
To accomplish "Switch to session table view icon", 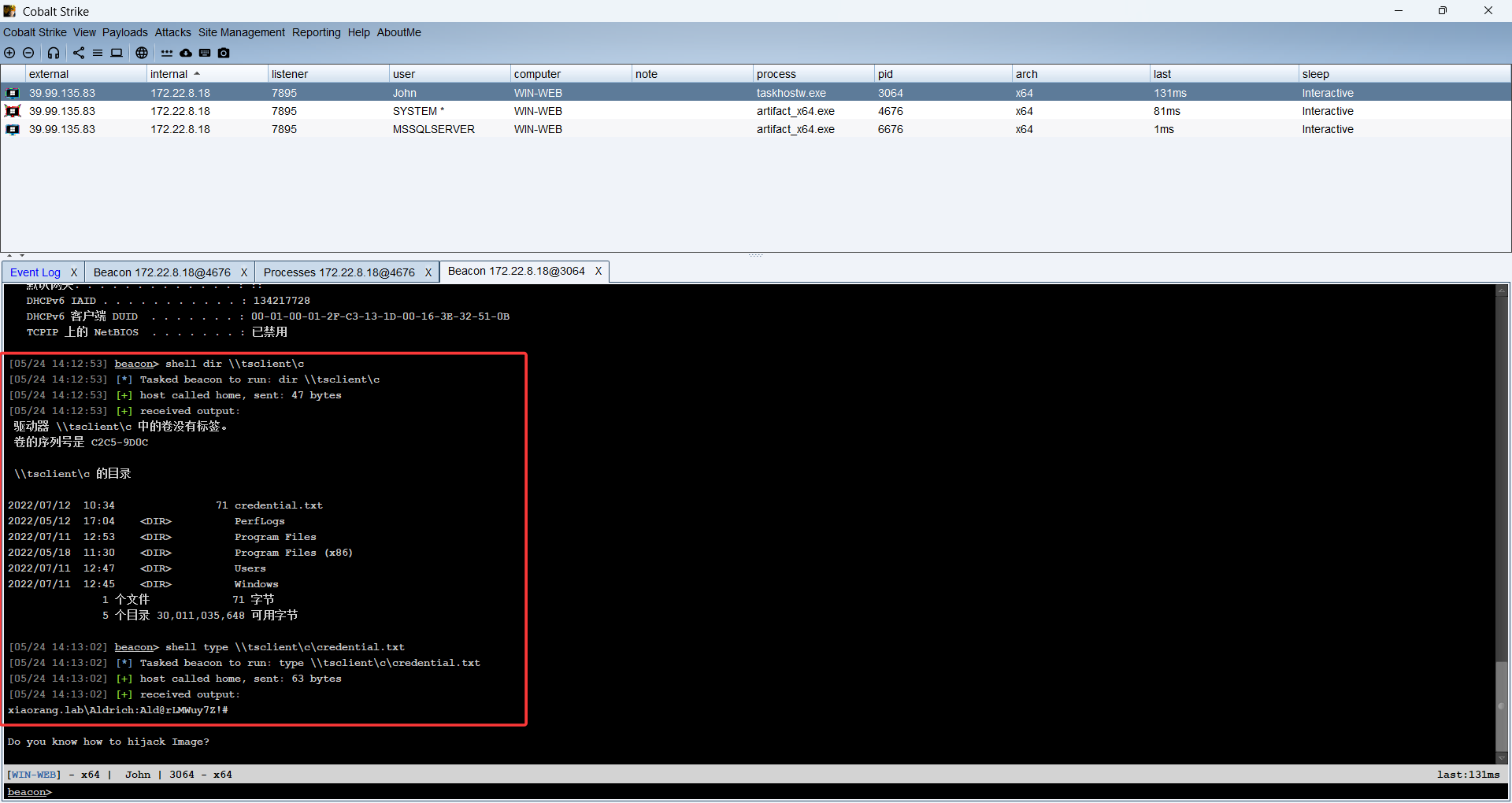I will point(98,53).
